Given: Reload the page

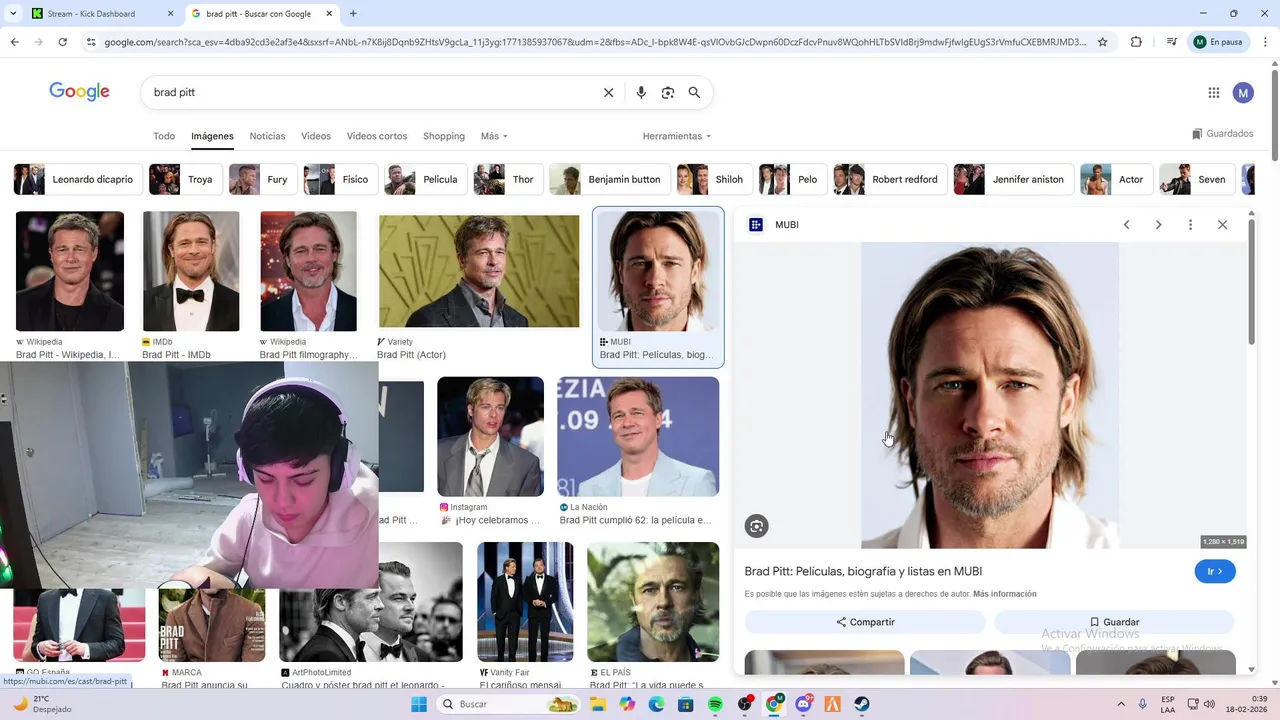Looking at the screenshot, I should 62,42.
